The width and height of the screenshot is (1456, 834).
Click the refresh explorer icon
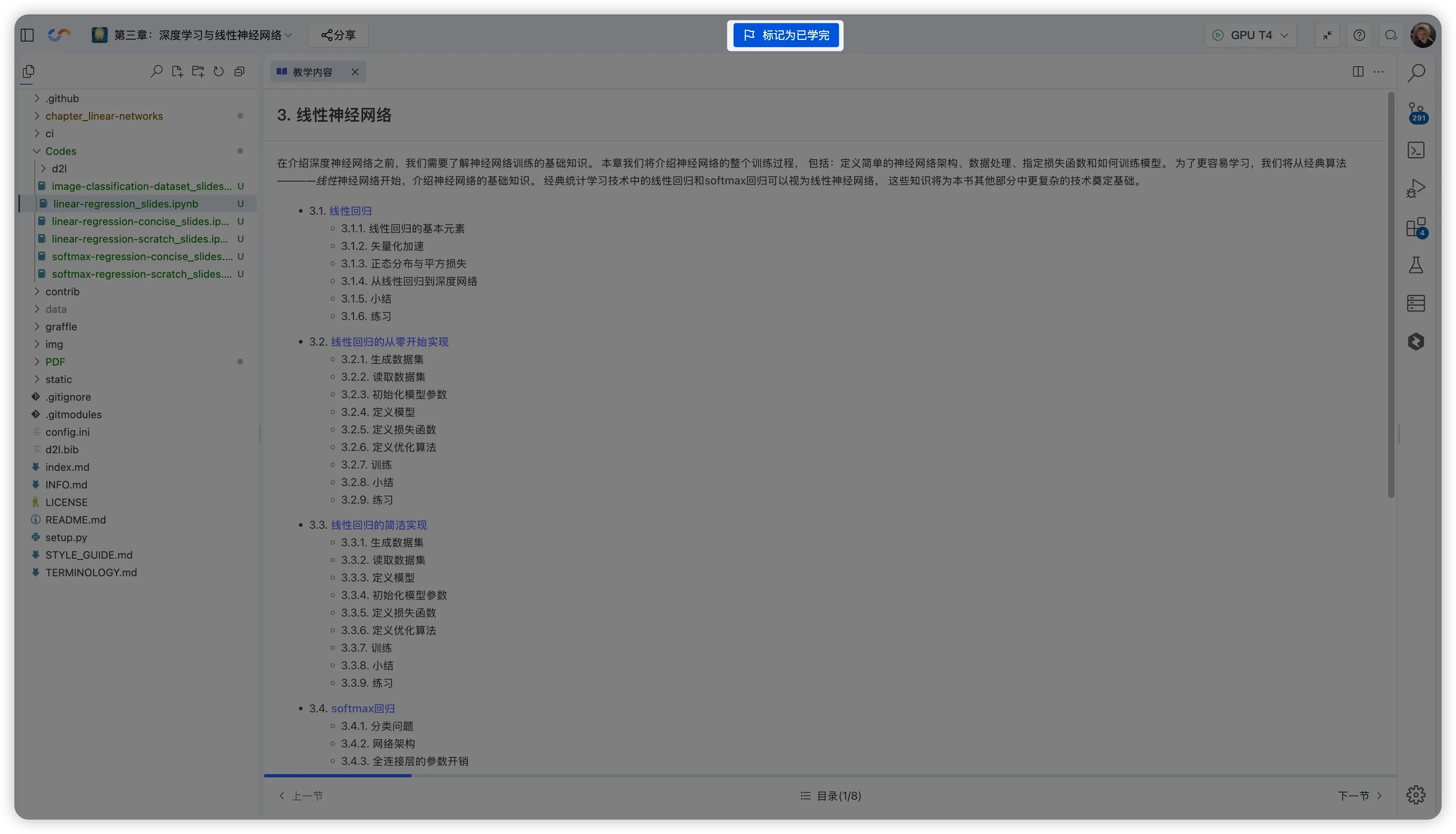[219, 71]
